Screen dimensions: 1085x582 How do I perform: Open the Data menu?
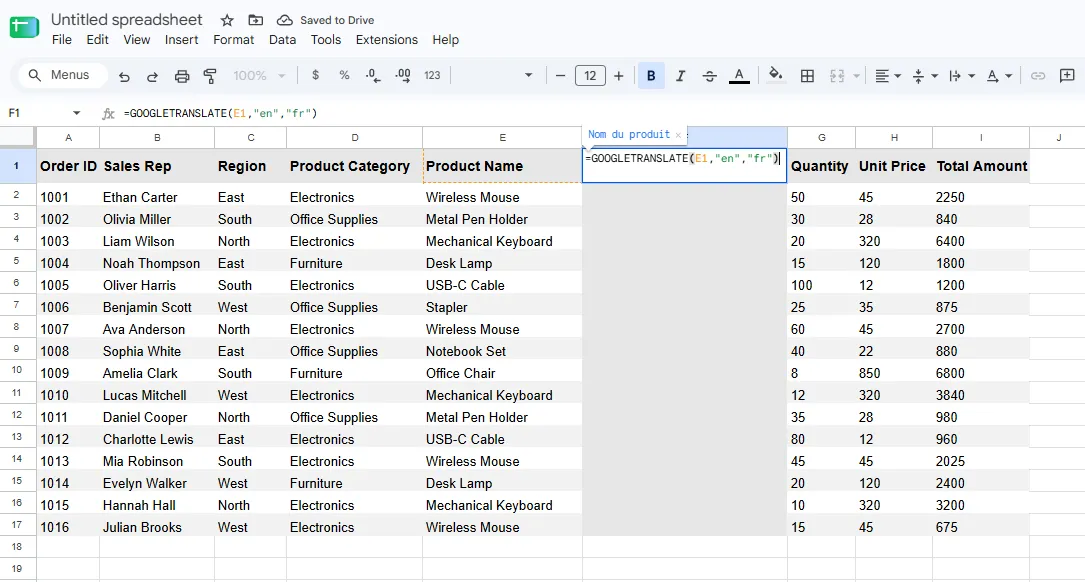coord(282,40)
